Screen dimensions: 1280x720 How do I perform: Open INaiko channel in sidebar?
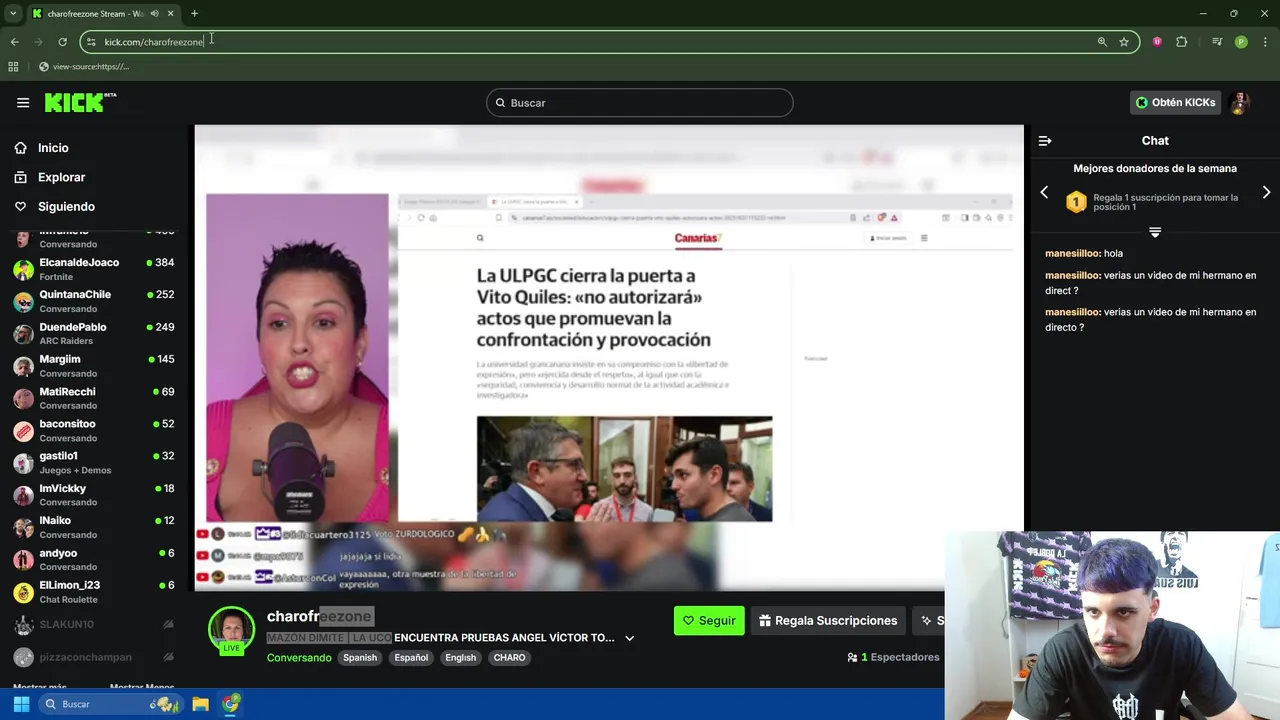[95, 527]
